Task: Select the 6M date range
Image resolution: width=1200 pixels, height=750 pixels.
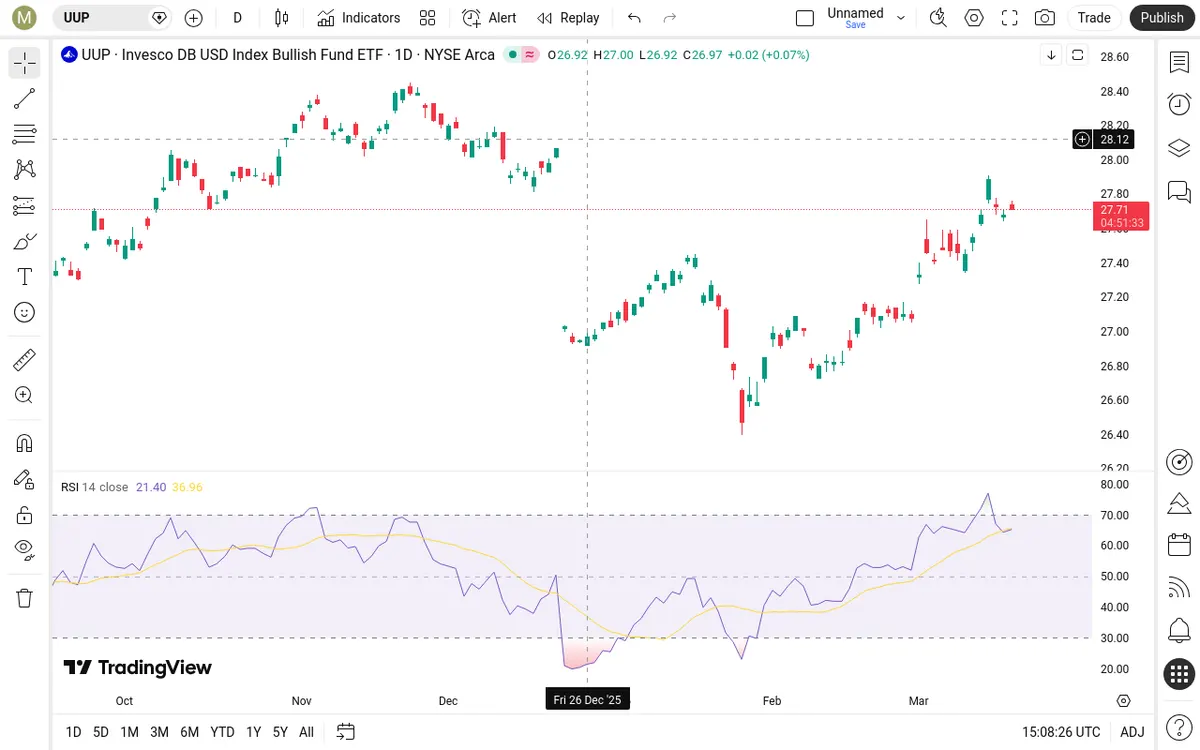Action: coord(189,732)
